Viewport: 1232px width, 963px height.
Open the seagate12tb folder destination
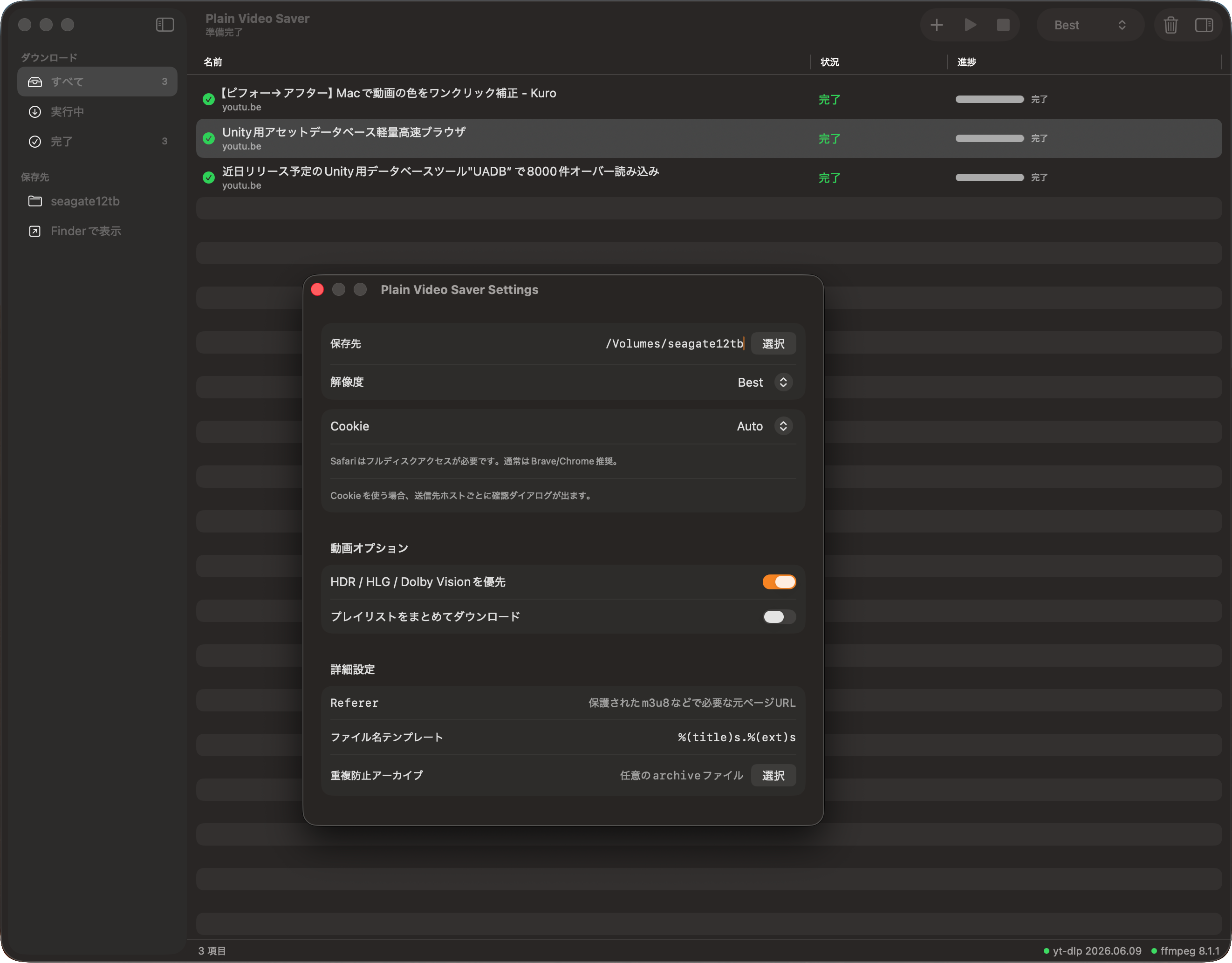tap(97, 201)
